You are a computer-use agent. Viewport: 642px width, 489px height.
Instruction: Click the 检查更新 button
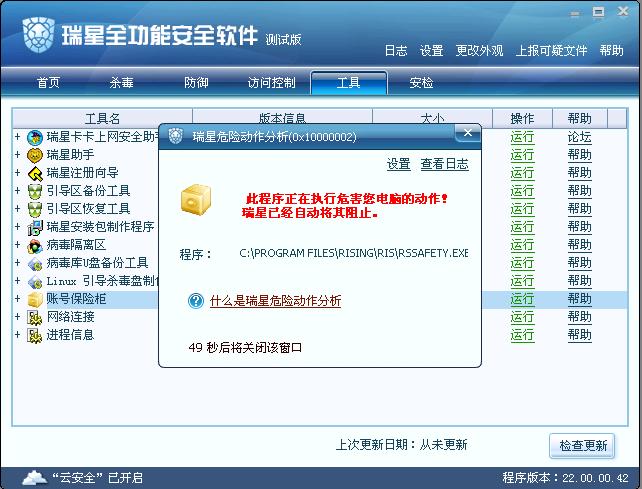tap(583, 446)
